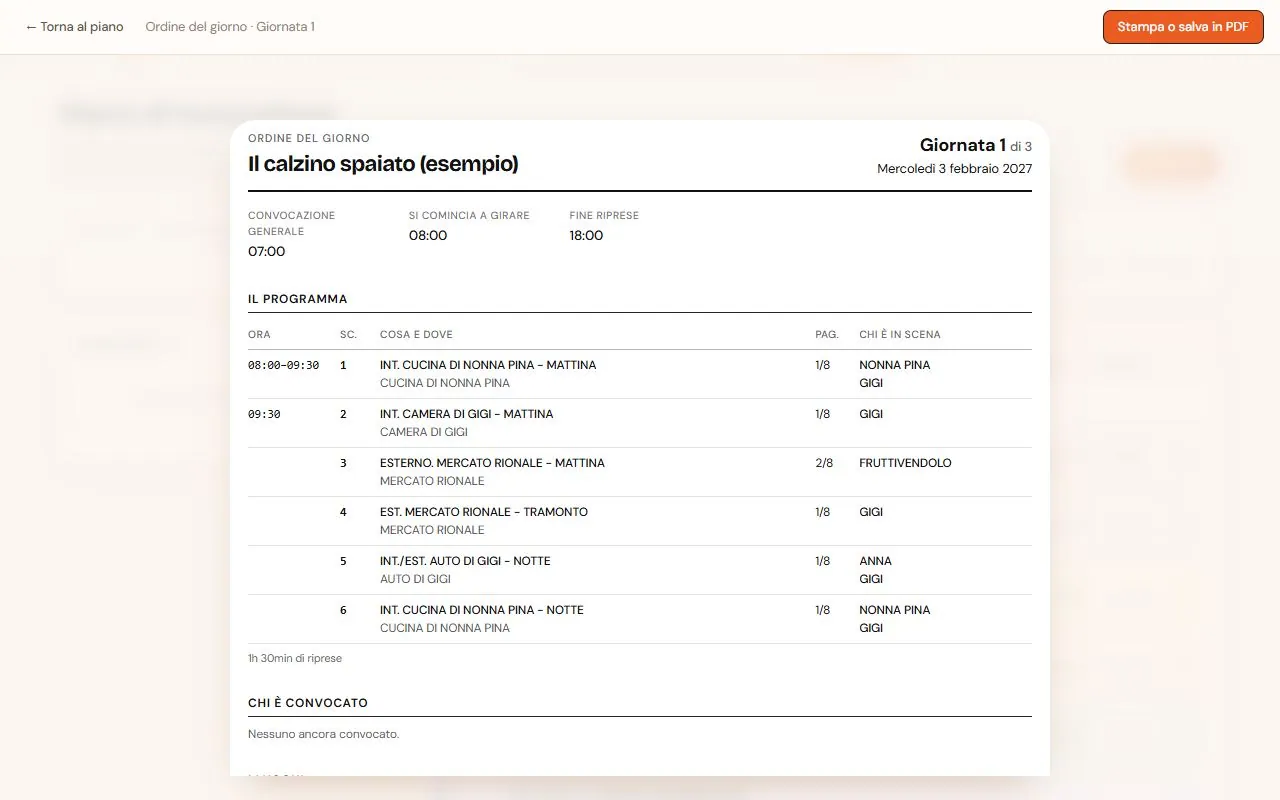Select the title 'Il calzino spaiato (esempio)'
This screenshot has width=1280, height=800.
coord(383,163)
